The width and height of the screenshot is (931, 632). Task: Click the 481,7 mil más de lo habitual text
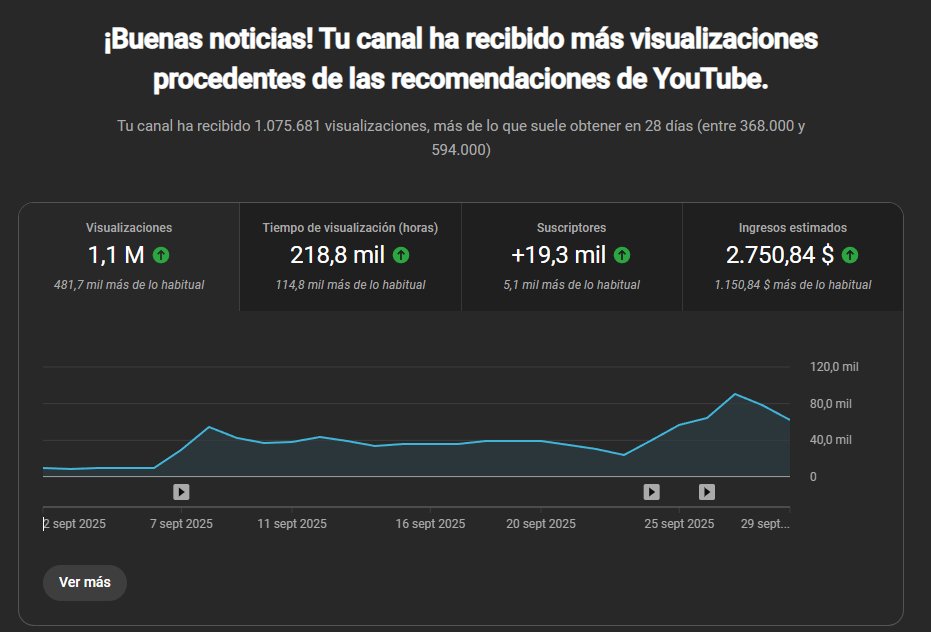pos(128,284)
